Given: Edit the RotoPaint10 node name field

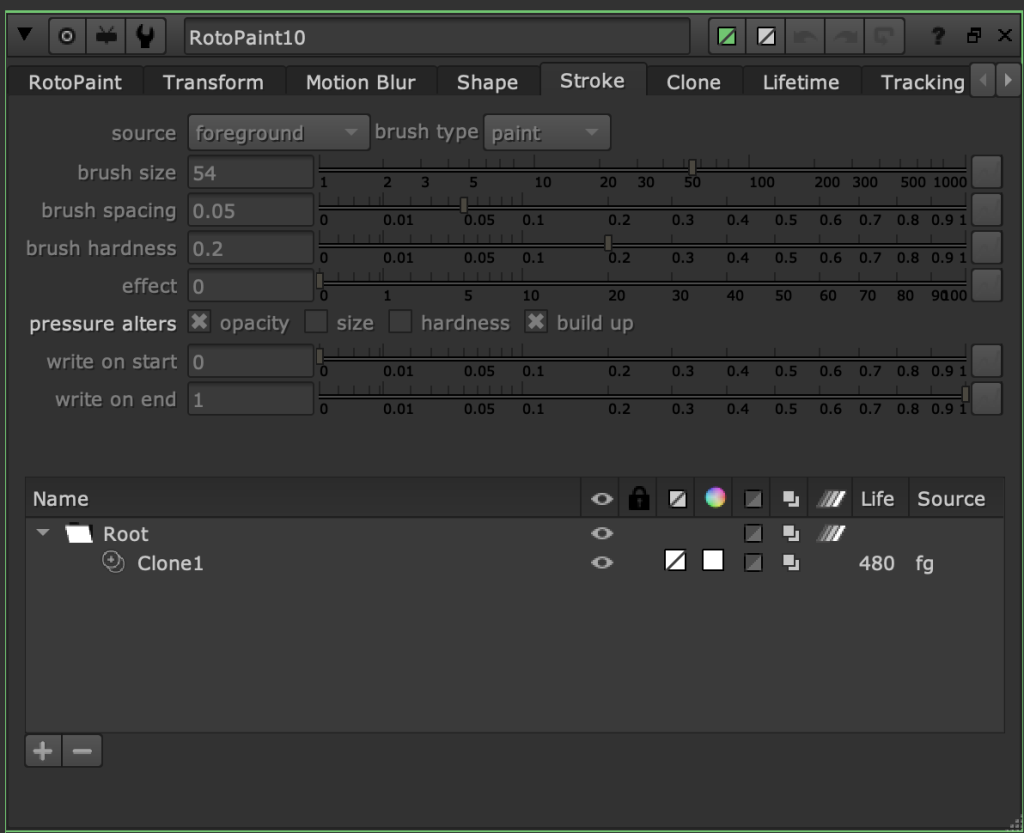Looking at the screenshot, I should [437, 37].
